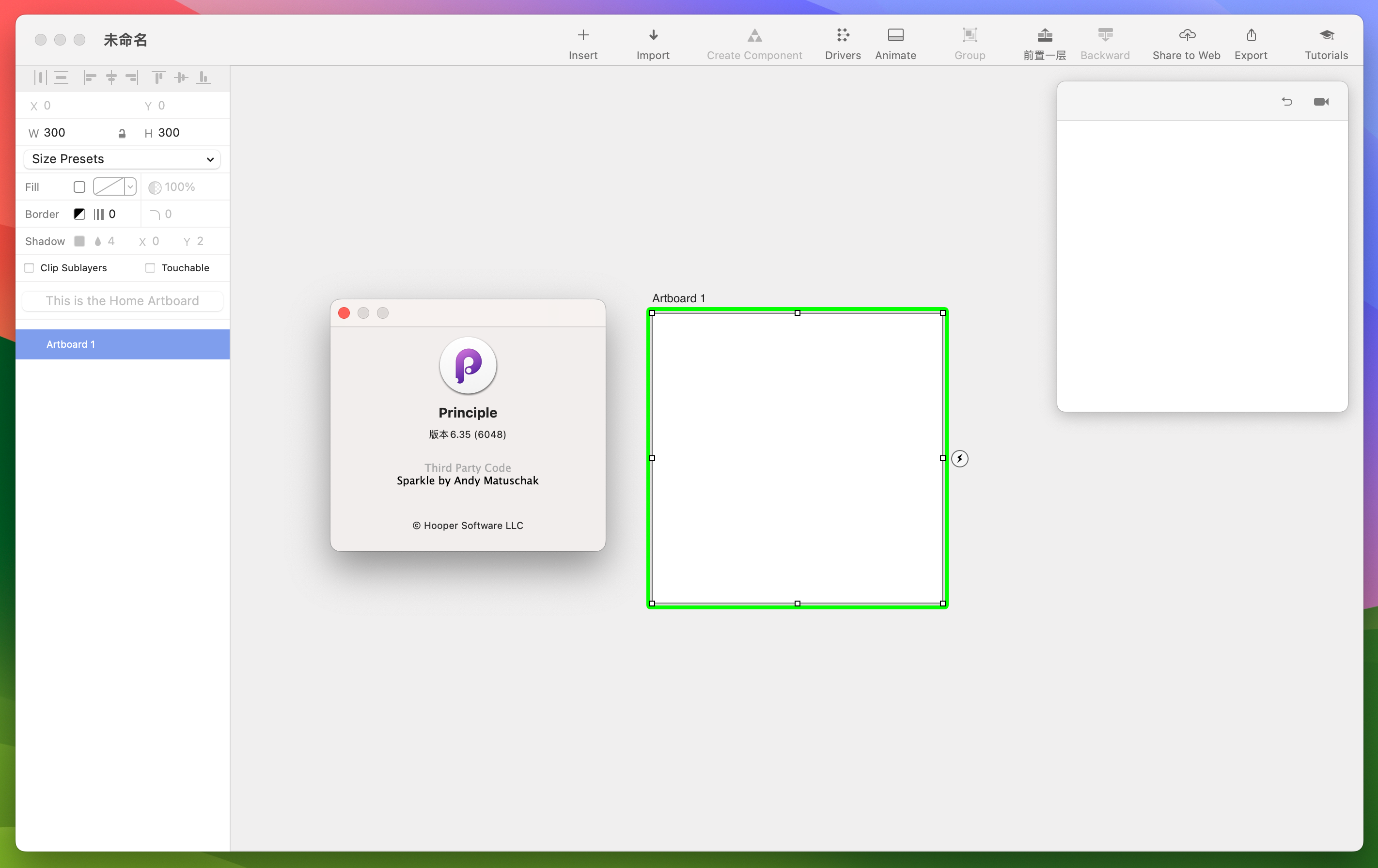Viewport: 1378px width, 868px height.
Task: Open the Animate tool
Action: pos(895,42)
